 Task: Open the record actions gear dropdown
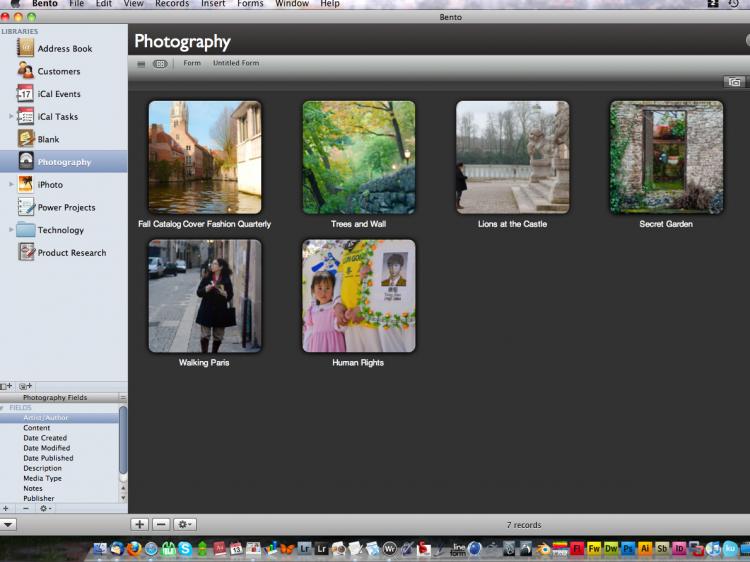pyautogui.click(x=185, y=524)
